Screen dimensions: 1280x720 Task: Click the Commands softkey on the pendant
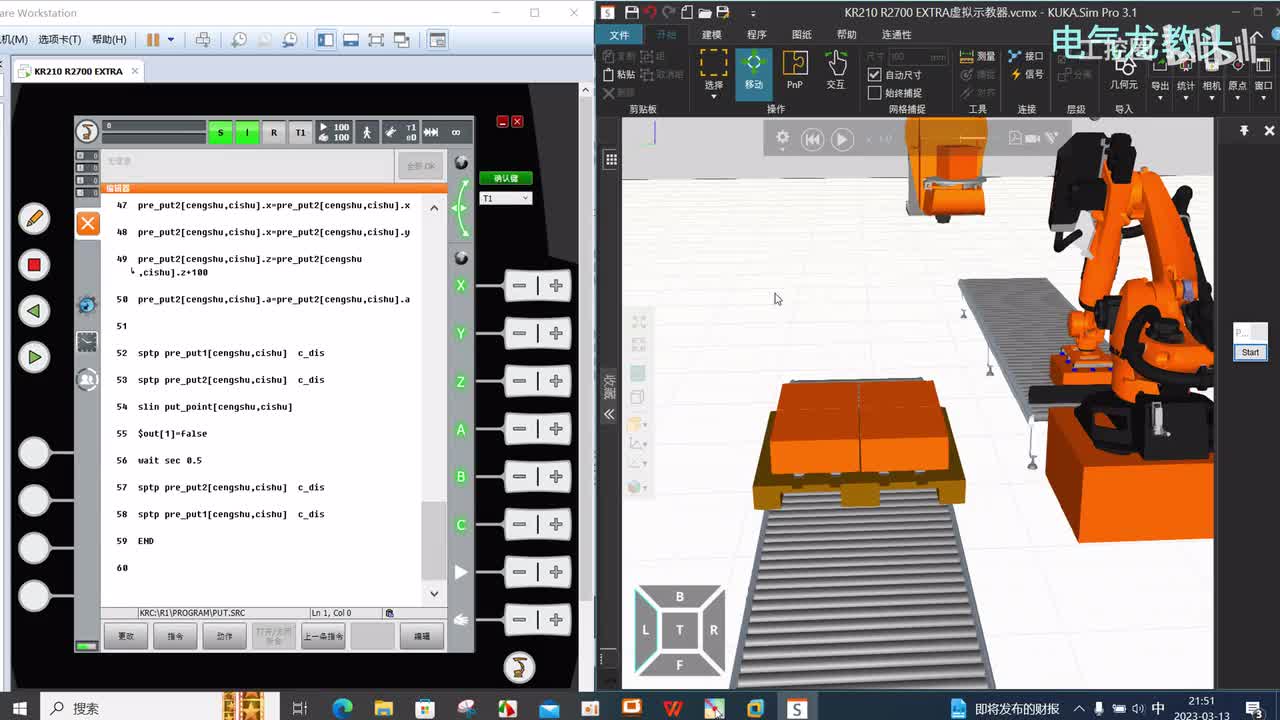click(x=175, y=636)
